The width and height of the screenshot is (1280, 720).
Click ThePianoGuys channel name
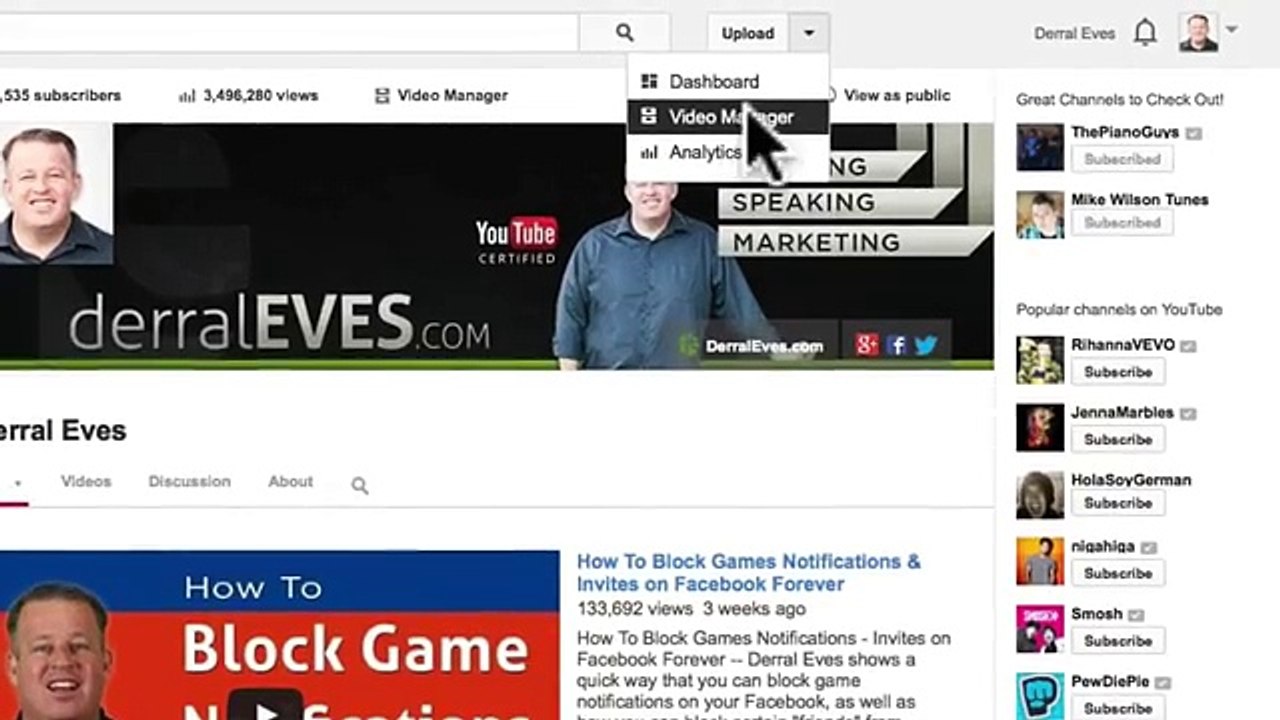[1125, 132]
